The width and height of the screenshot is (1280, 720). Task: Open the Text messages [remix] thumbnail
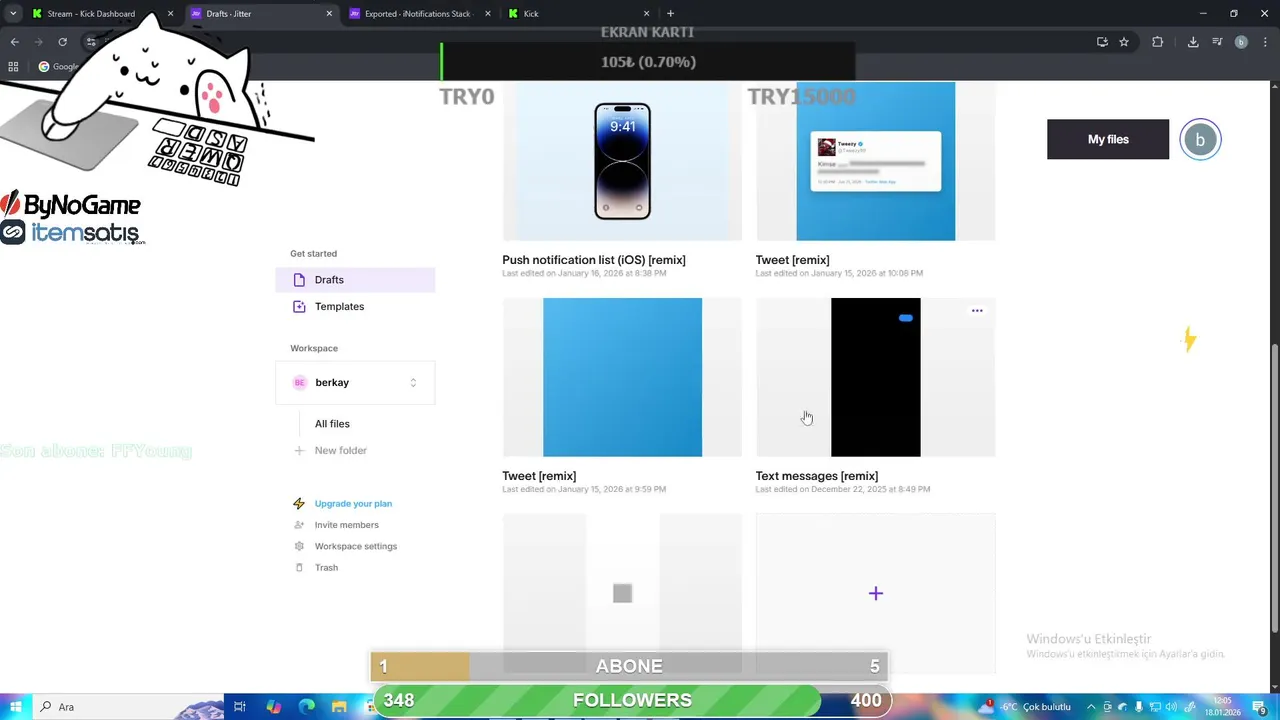pyautogui.click(x=875, y=377)
